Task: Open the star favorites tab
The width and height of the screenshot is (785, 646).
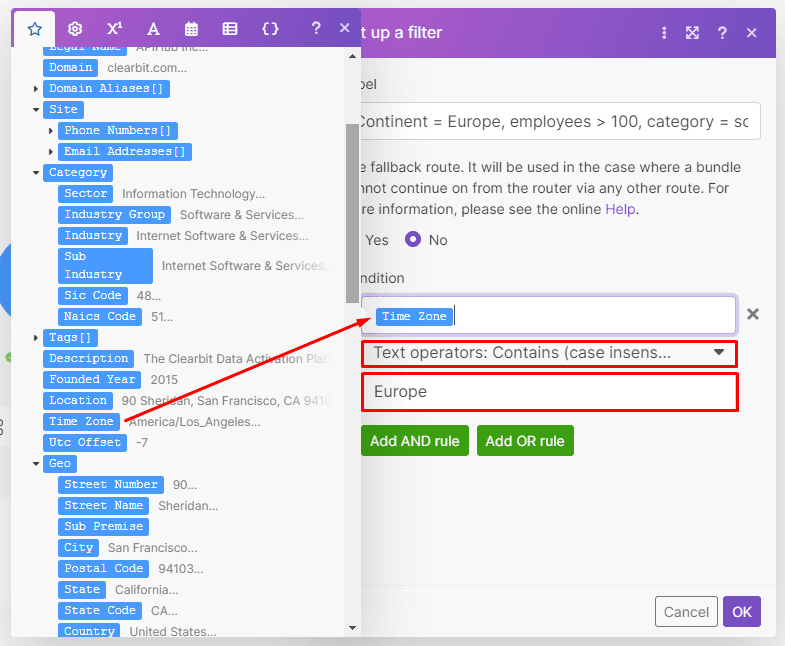Action: click(x=35, y=29)
